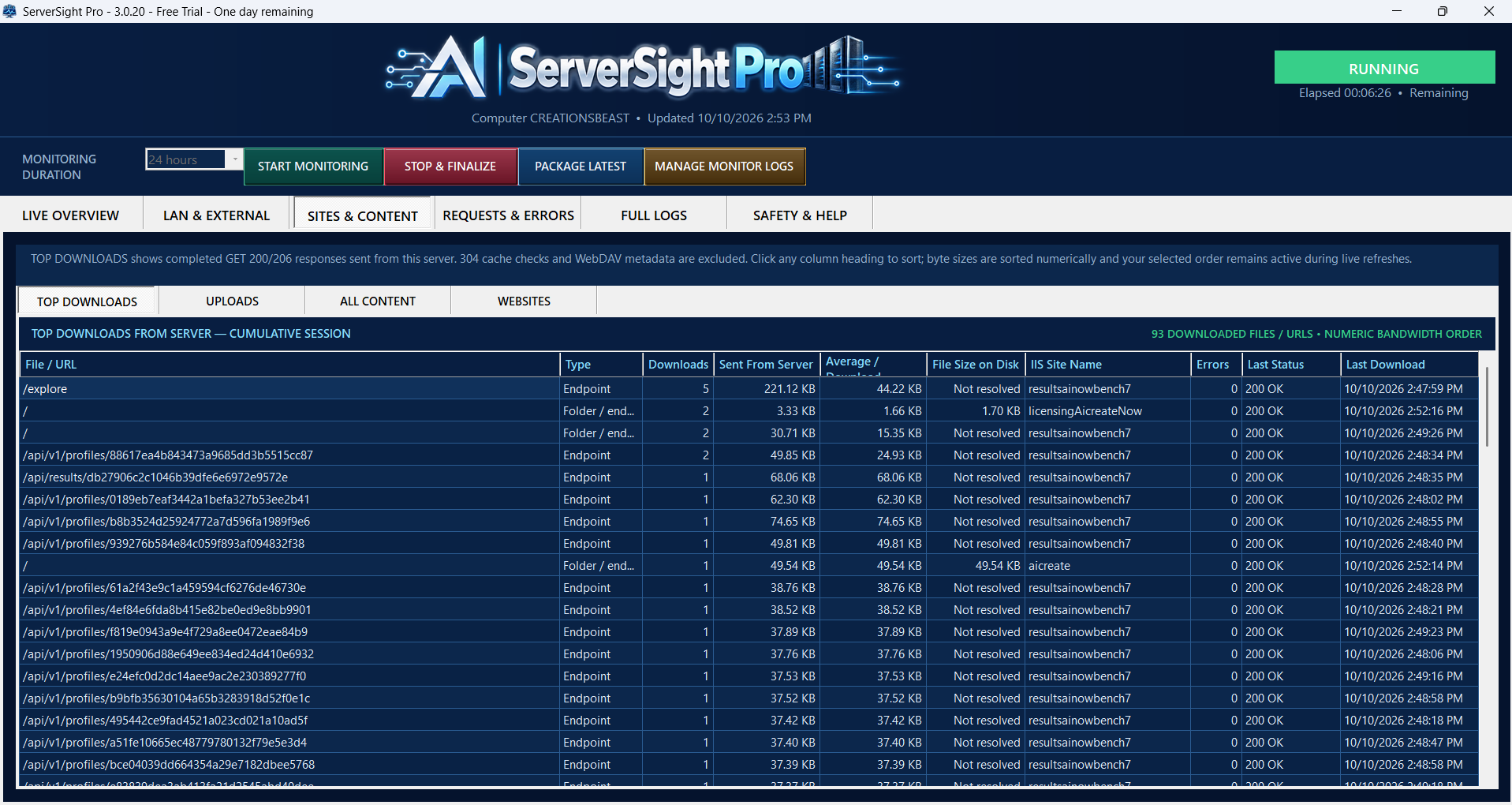
Task: View the WEBSITES sub-tab
Action: 524,301
